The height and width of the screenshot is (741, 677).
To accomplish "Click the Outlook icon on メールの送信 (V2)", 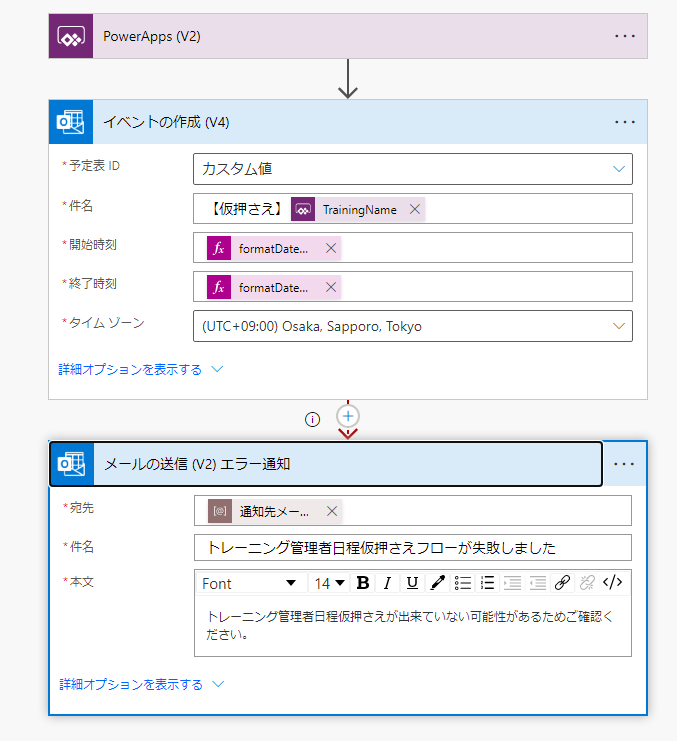I will pyautogui.click(x=72, y=464).
